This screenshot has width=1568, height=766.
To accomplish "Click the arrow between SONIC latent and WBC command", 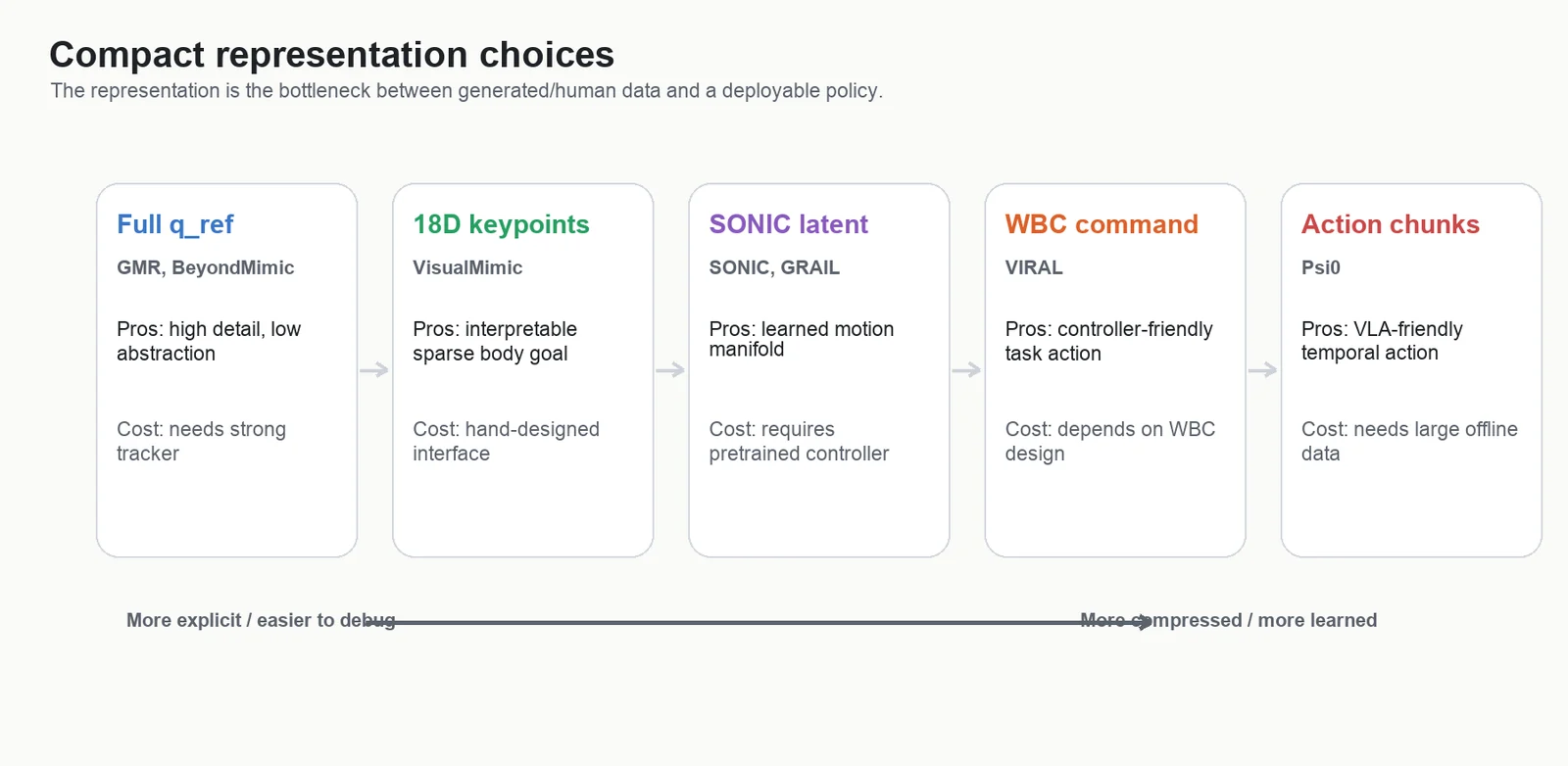I will coord(966,370).
